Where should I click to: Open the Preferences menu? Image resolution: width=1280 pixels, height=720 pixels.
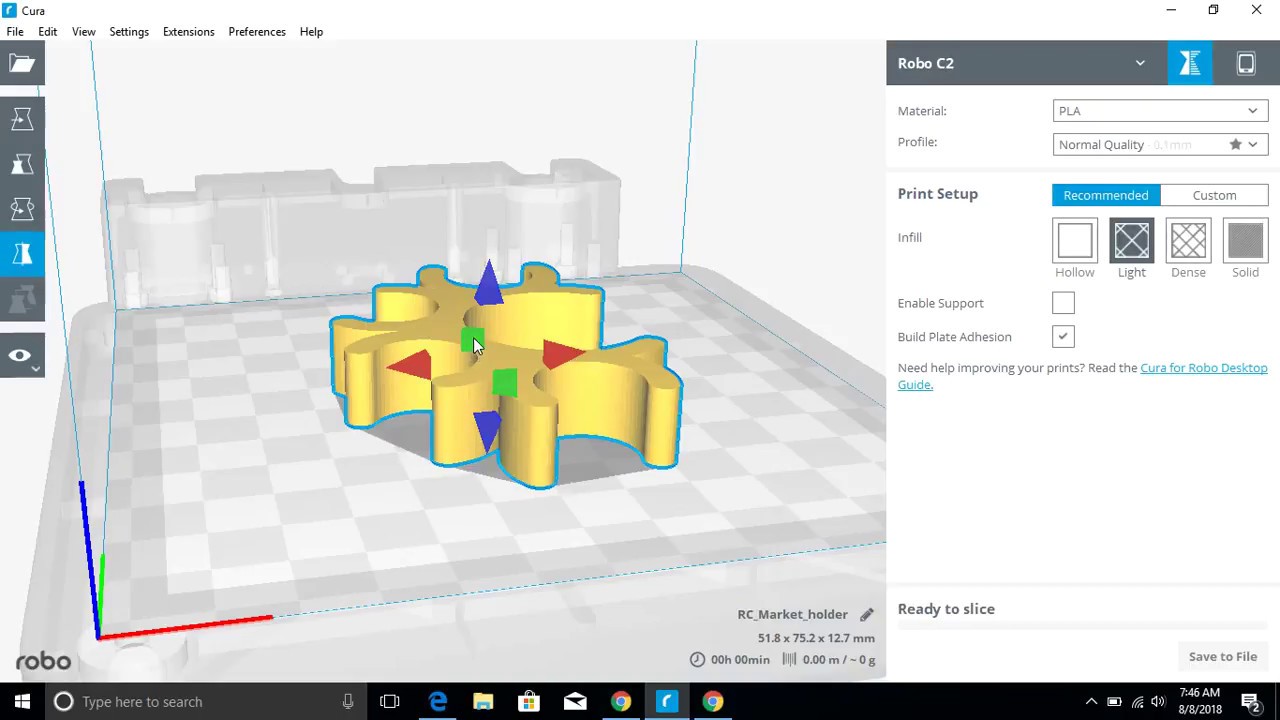[x=257, y=31]
